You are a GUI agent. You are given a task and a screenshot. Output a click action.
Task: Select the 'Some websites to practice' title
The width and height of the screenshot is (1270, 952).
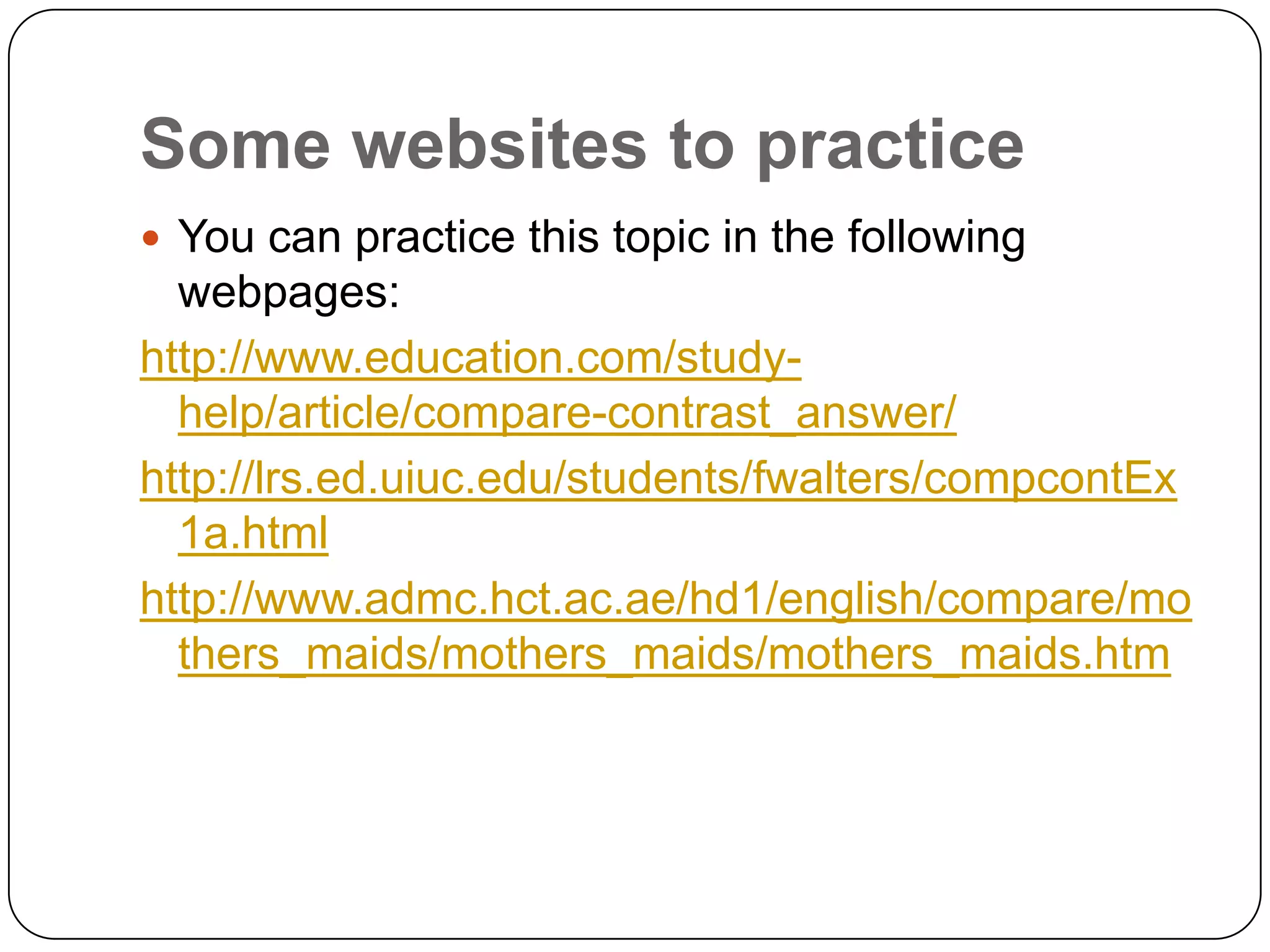tap(582, 144)
